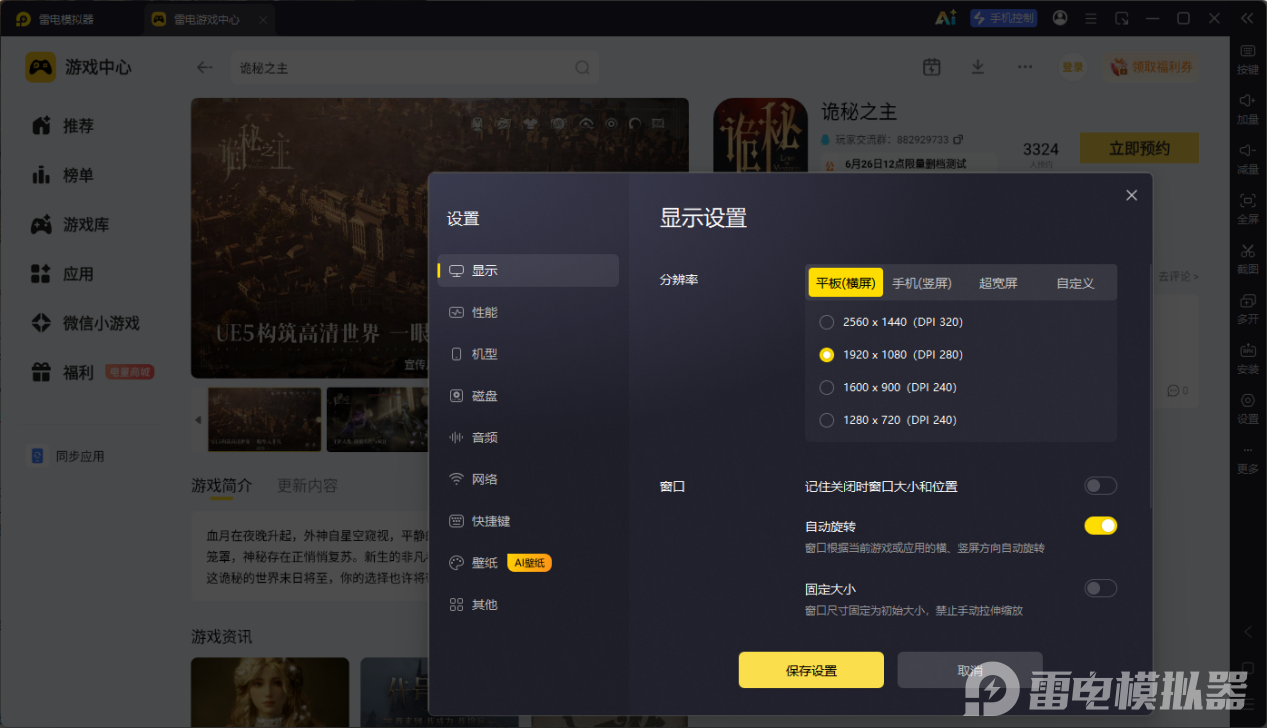Enable the 固定大小 switch

(x=1100, y=589)
